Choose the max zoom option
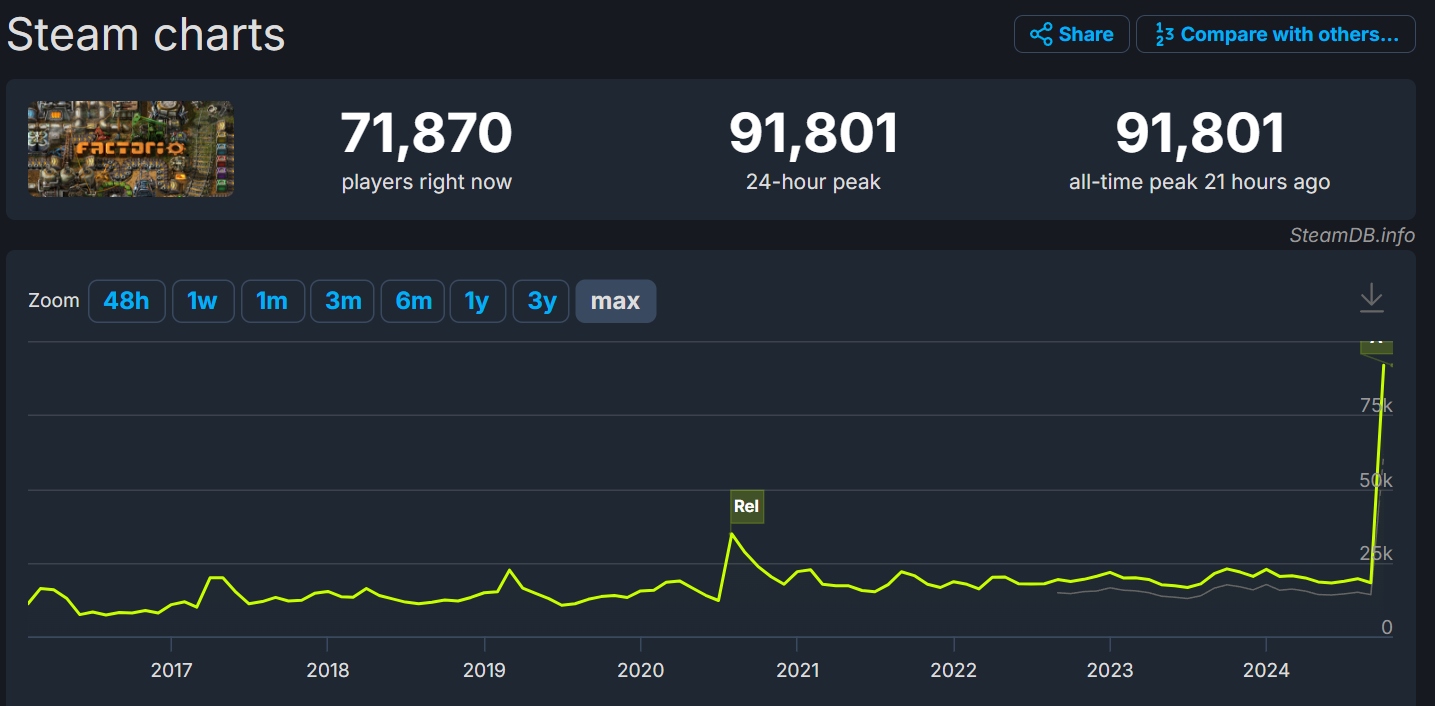1435x706 pixels. point(616,301)
